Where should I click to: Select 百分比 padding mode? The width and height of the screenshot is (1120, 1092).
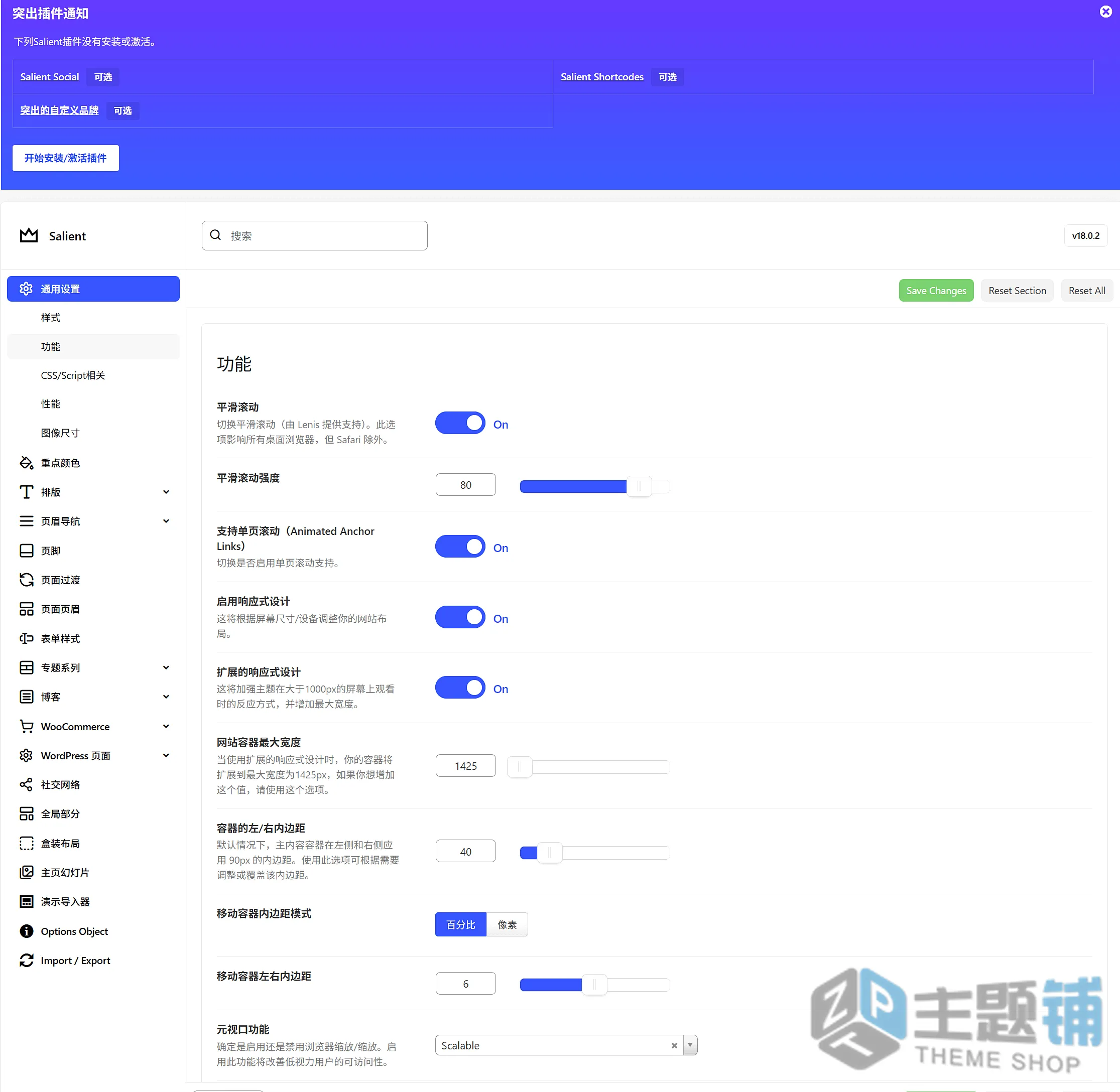point(461,924)
